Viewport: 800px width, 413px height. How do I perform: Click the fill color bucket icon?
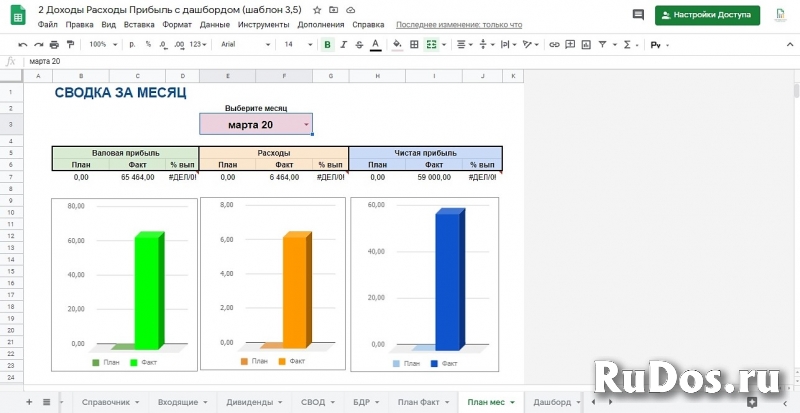coord(397,45)
